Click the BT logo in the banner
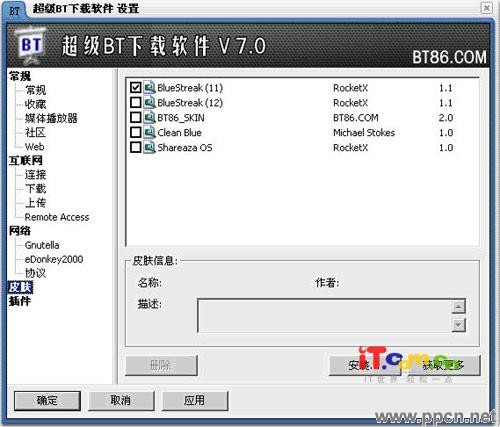 point(31,45)
